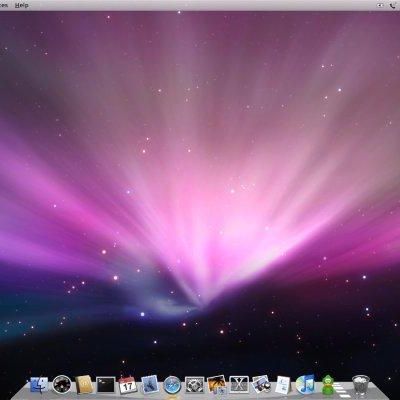The height and width of the screenshot is (400, 400).
Task: Open System Preferences gear icon
Action: click(195, 385)
